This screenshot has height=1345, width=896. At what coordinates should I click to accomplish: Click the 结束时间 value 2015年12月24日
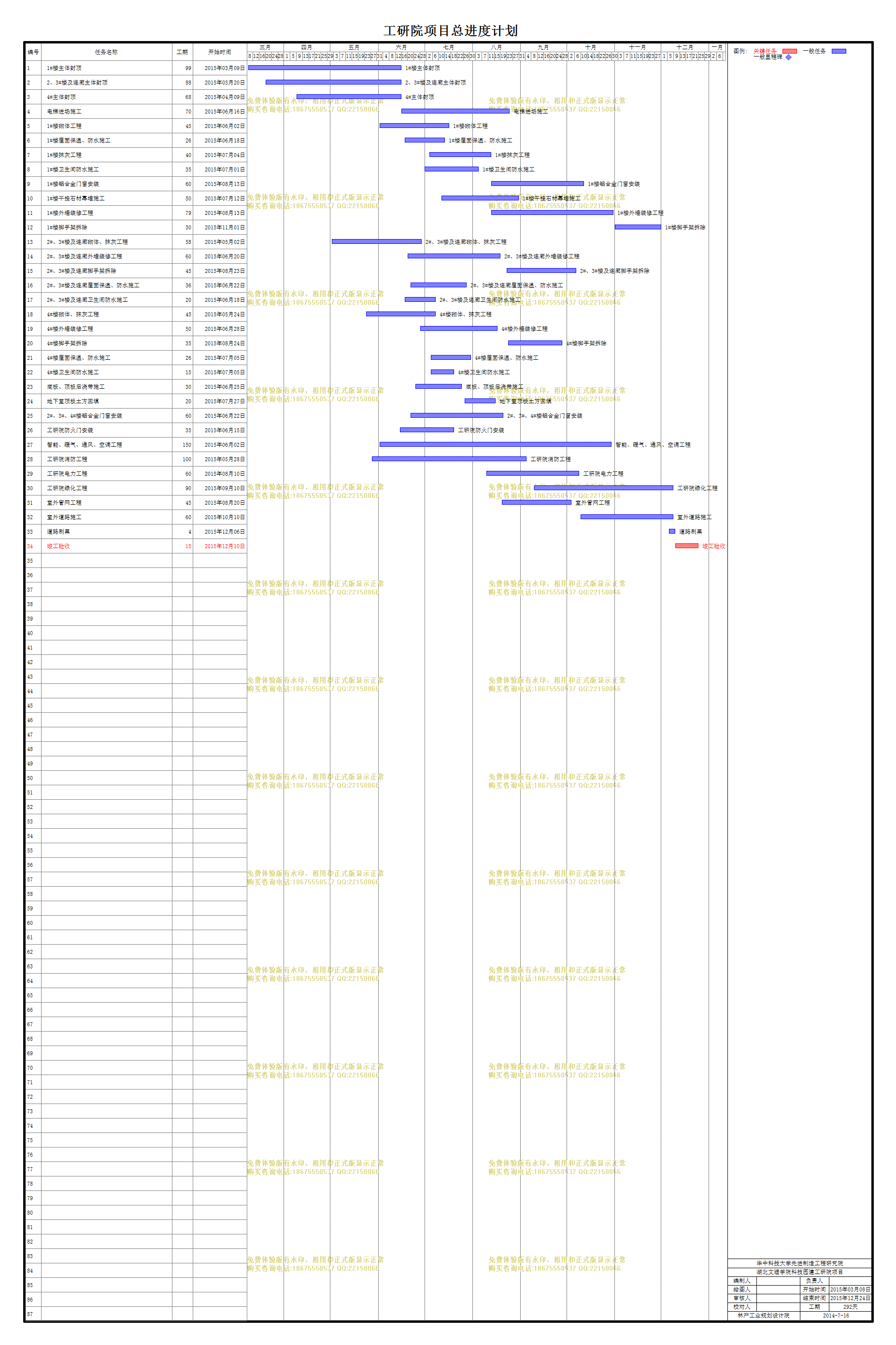coord(850,1298)
